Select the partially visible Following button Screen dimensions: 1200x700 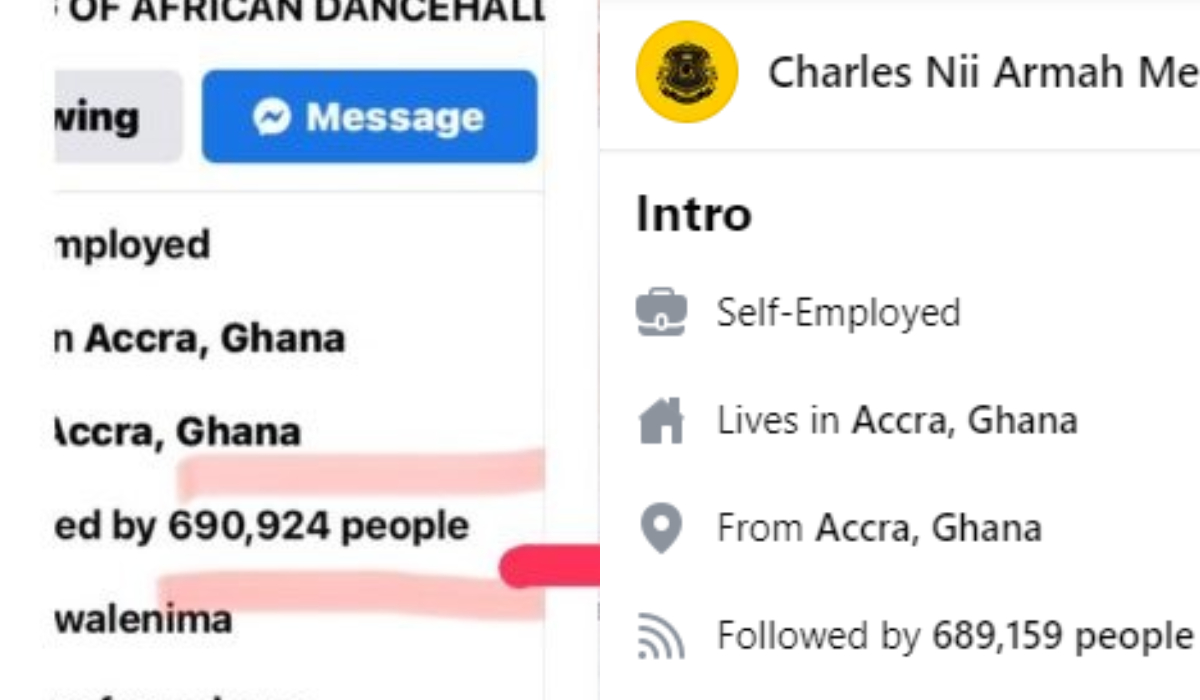tap(118, 116)
